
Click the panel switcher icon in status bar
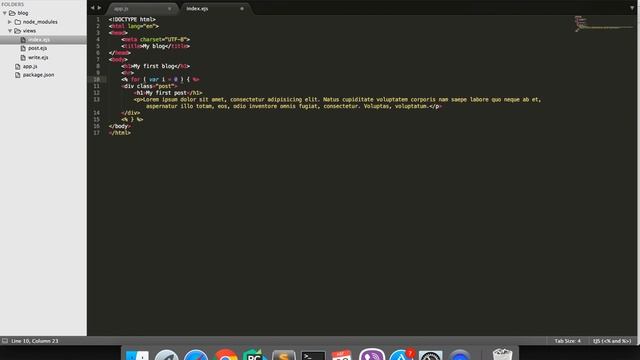pyautogui.click(x=5, y=340)
